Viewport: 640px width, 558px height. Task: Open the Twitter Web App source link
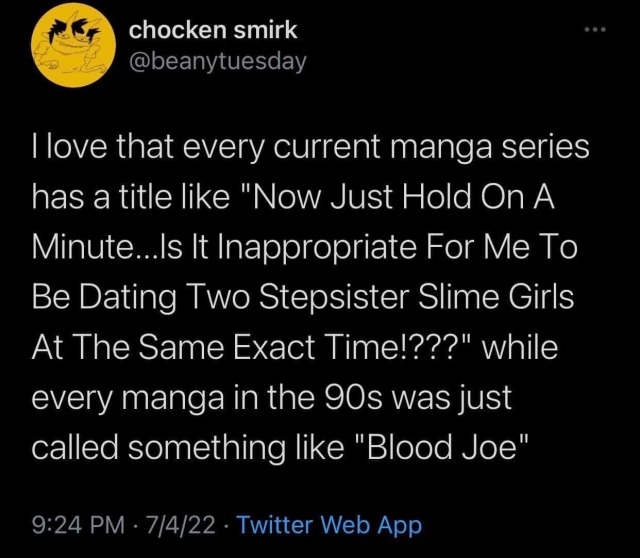[x=330, y=525]
